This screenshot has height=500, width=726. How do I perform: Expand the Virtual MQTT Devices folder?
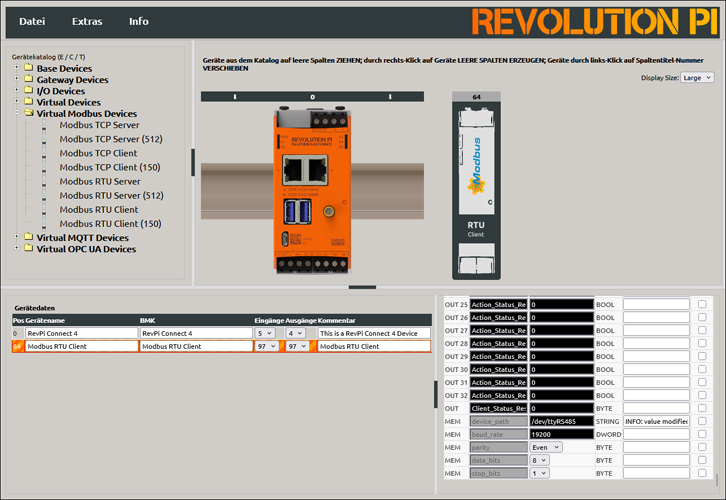tap(17, 236)
